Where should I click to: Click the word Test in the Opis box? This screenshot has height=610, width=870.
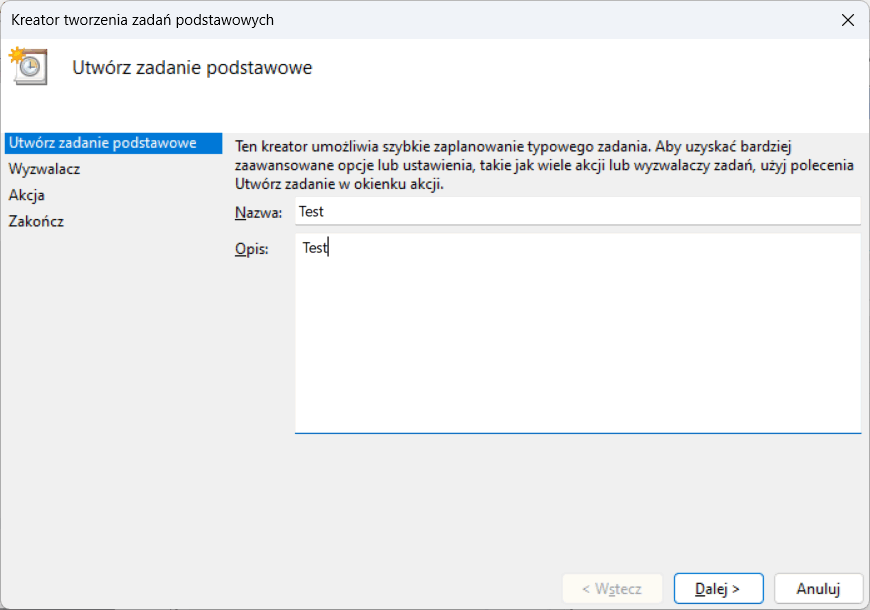click(314, 249)
